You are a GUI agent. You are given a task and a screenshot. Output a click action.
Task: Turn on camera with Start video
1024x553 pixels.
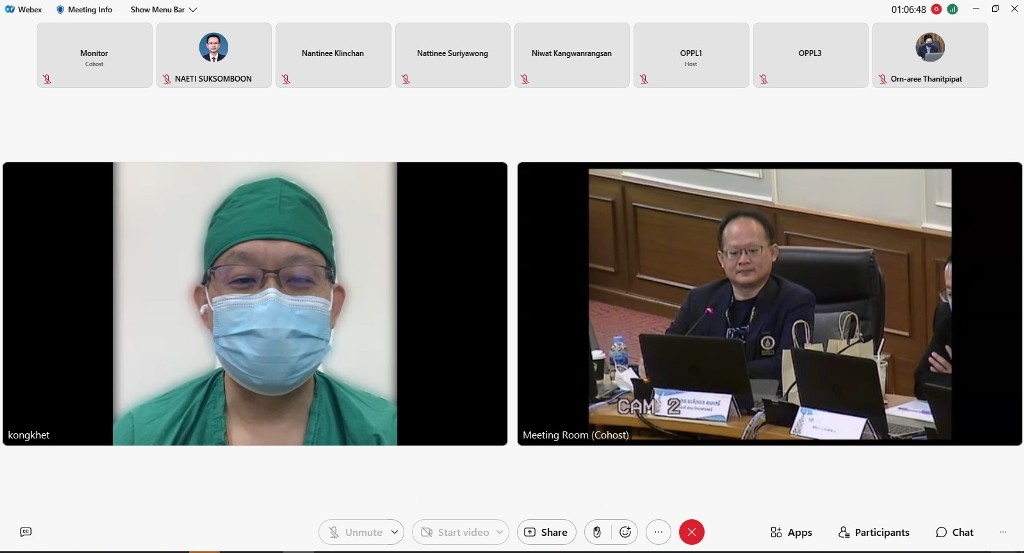click(x=454, y=532)
